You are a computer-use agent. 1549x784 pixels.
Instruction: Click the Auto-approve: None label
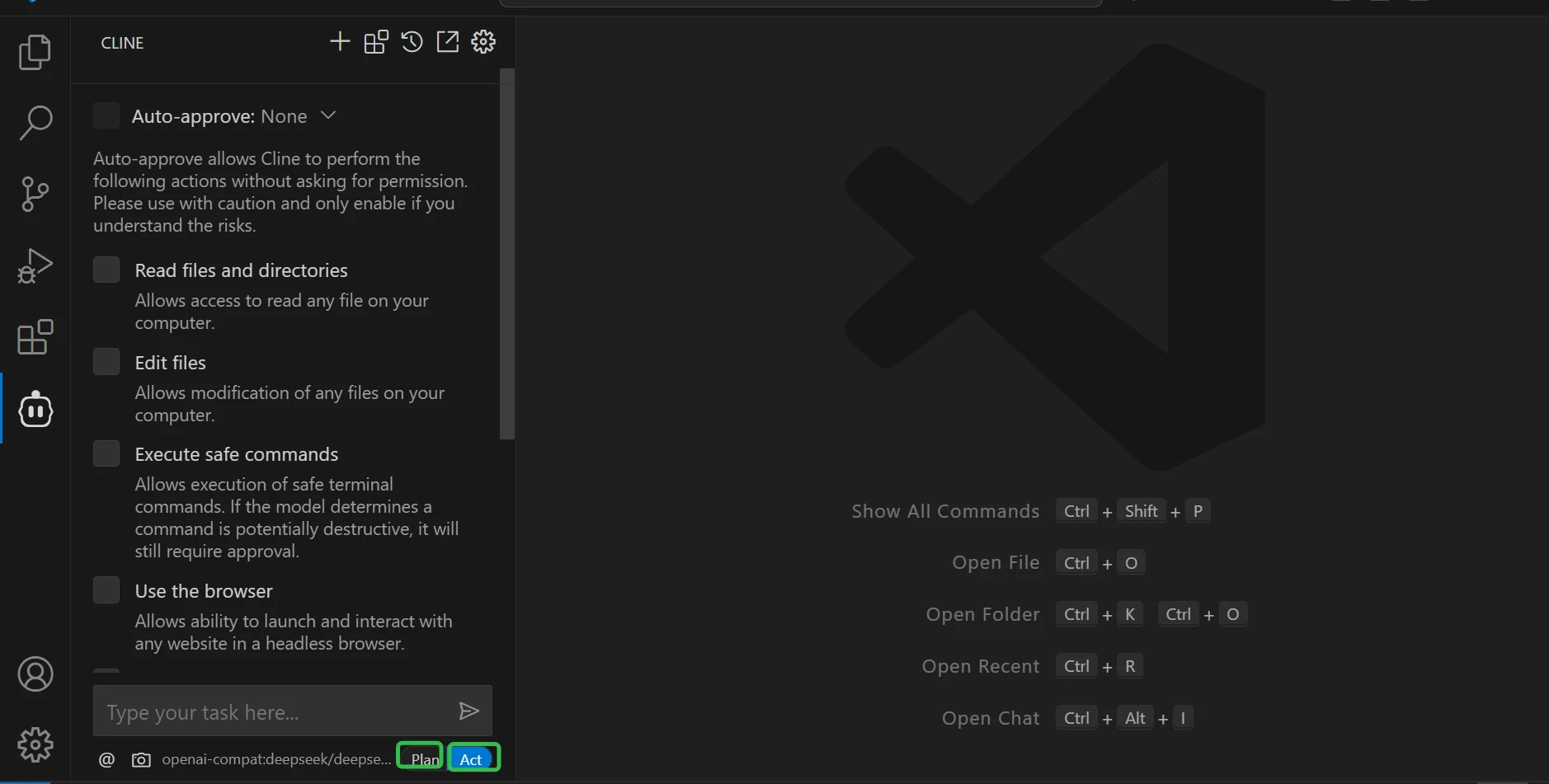pyautogui.click(x=219, y=116)
